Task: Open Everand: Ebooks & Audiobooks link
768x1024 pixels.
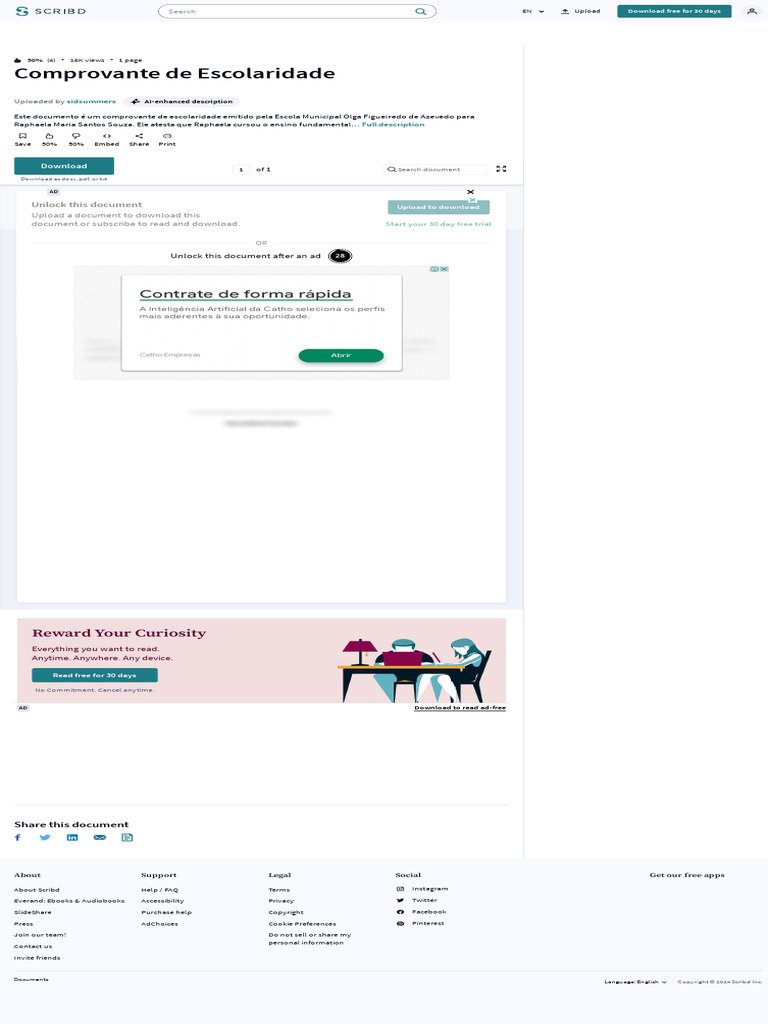Action: (69, 901)
